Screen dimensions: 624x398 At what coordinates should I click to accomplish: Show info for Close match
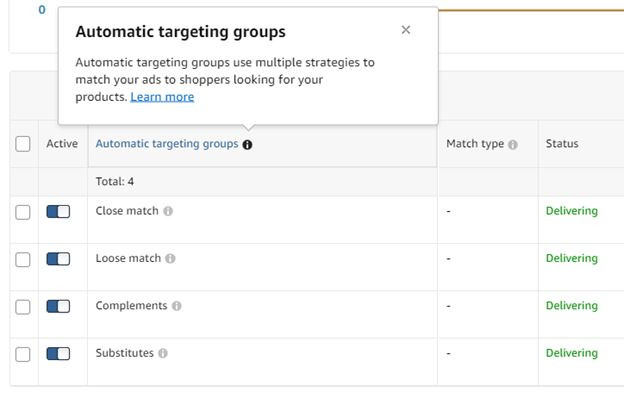point(168,211)
